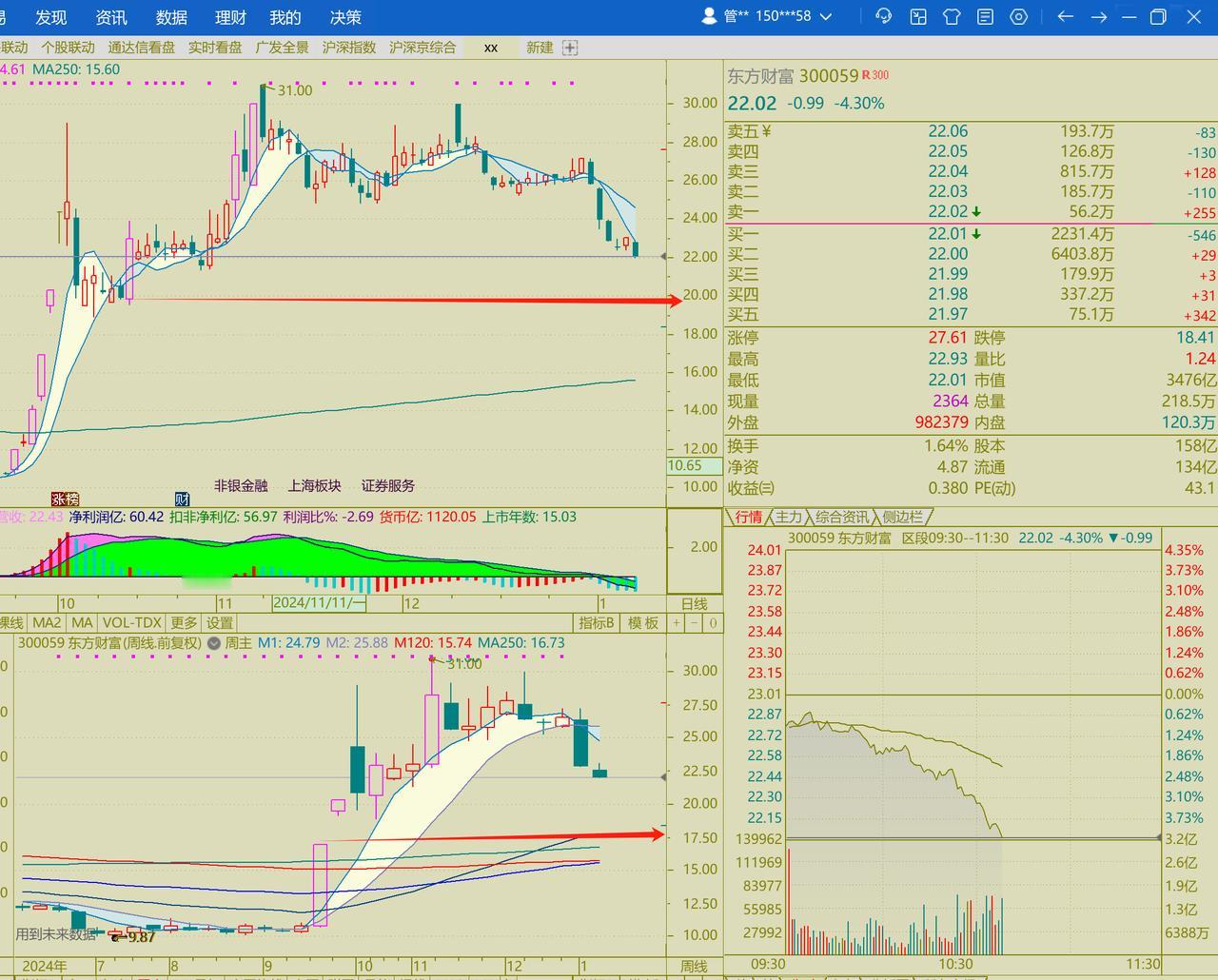Select the VOL-TDX indicator tab
1218x980 pixels.
(x=131, y=623)
